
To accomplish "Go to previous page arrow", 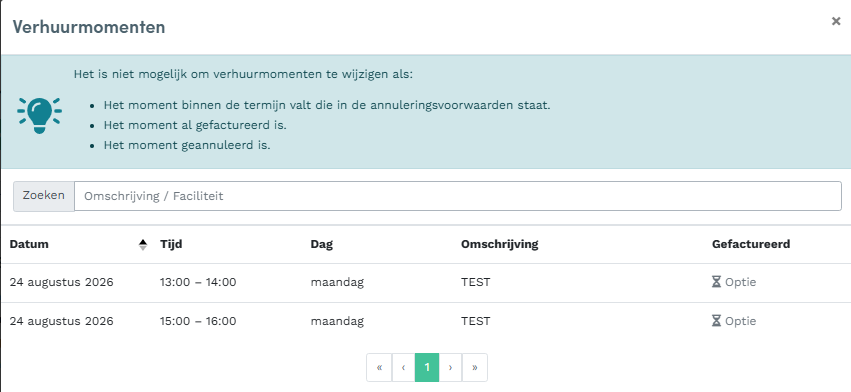I will point(403,368).
